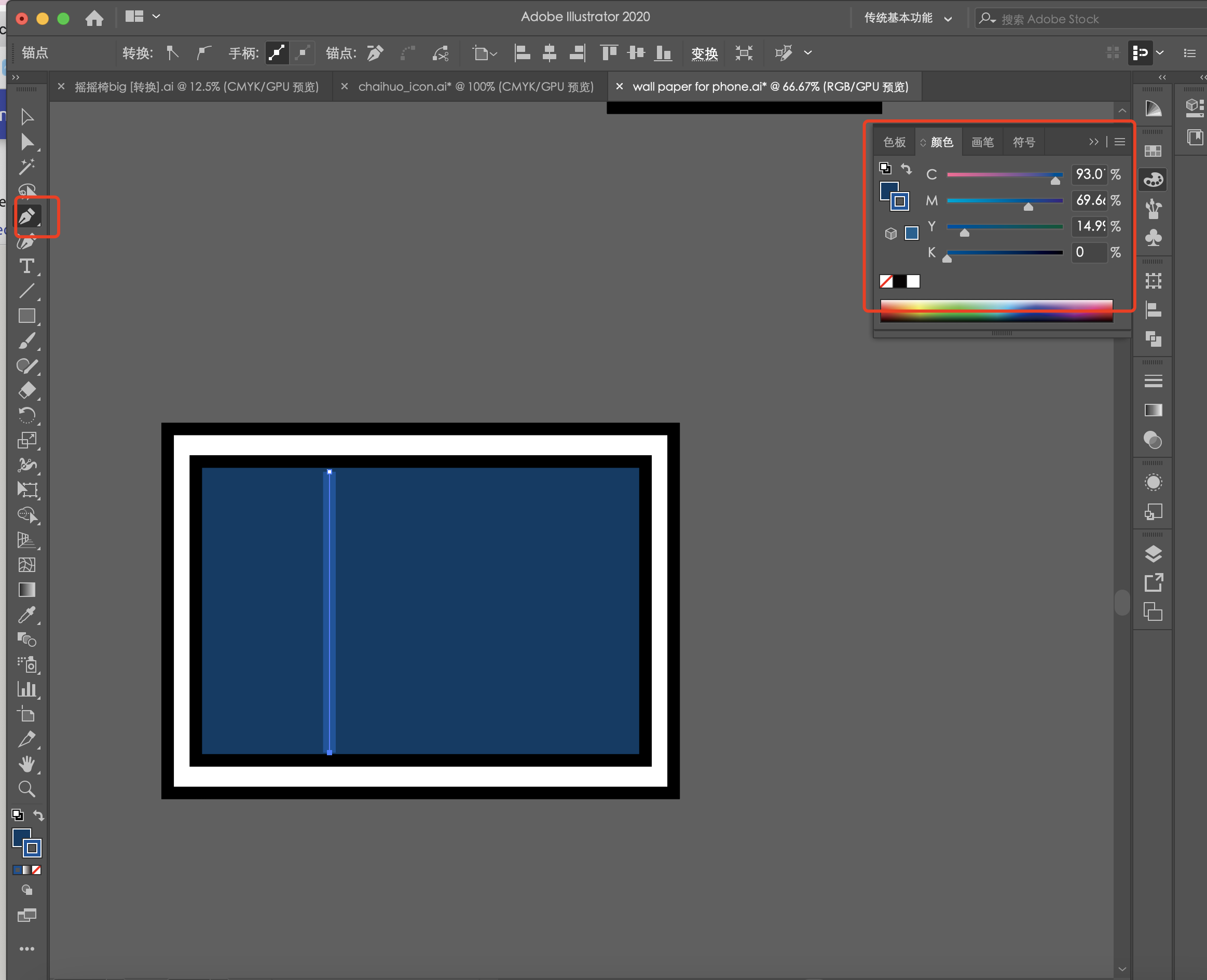The image size is (1207, 980).
Task: Swap fill and stroke in Color panel
Action: click(906, 168)
